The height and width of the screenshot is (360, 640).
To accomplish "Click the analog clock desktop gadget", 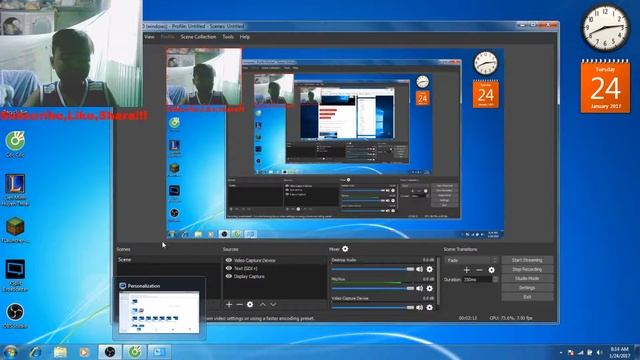I will (605, 28).
